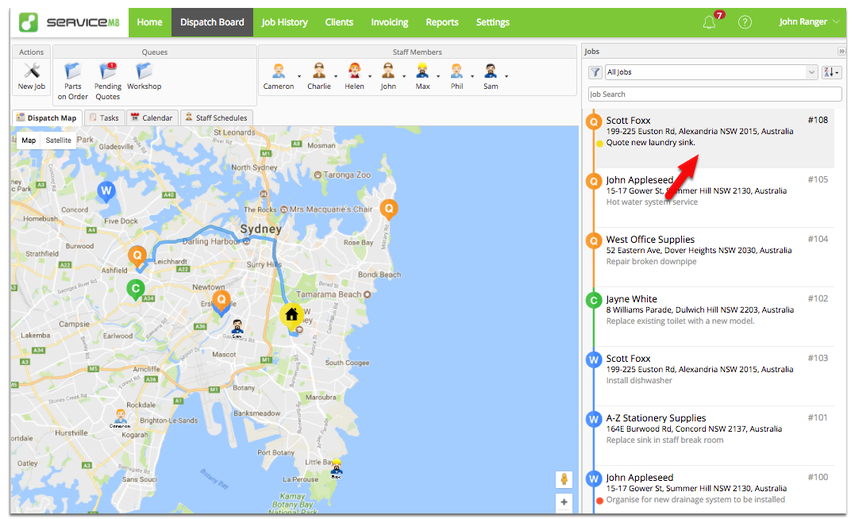This screenshot has height=519, width=855.
Task: Open job #102 Jayne White
Action: [714, 317]
